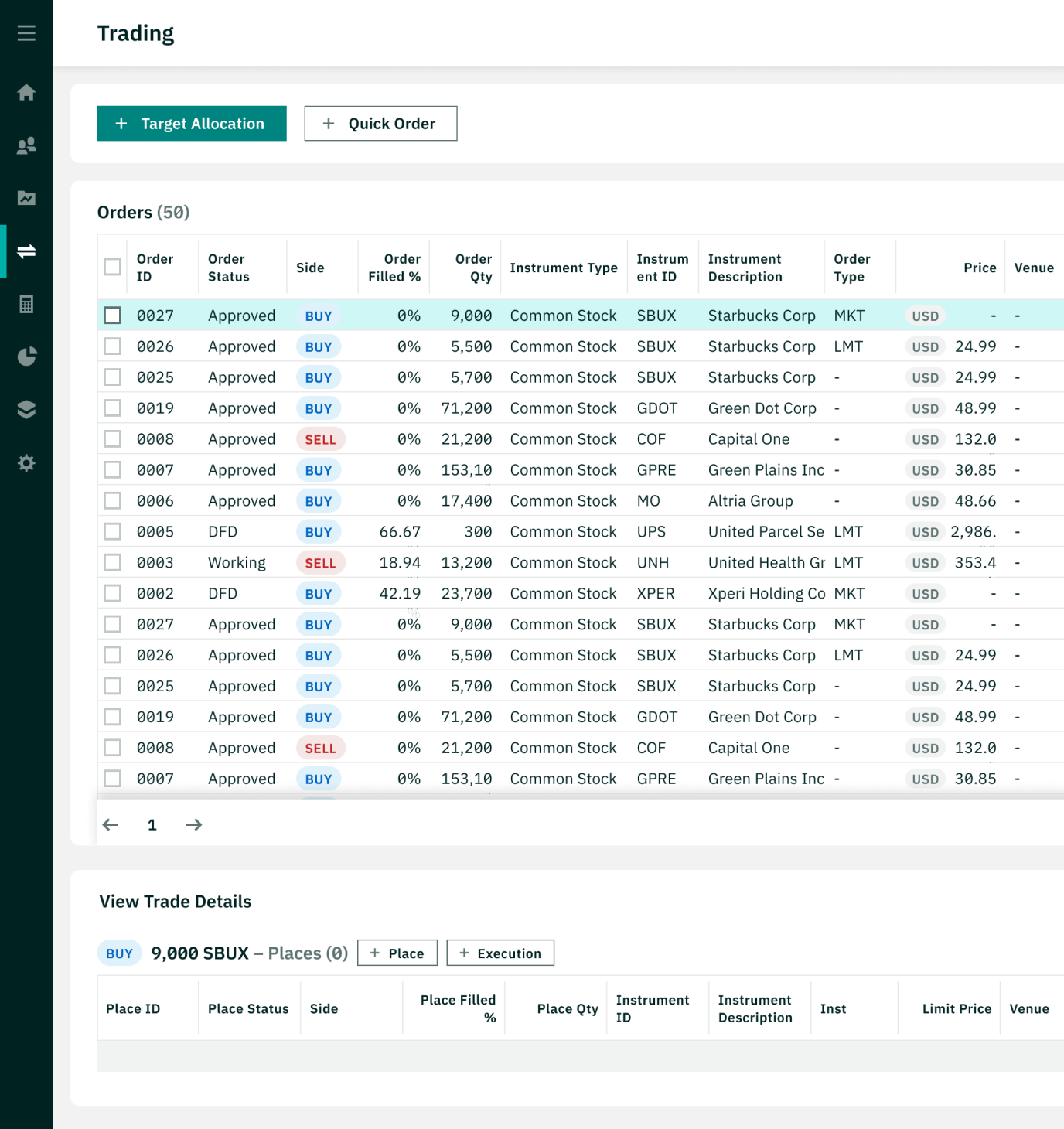The width and height of the screenshot is (1064, 1129).
Task: Open settings gear in sidebar
Action: 26,463
